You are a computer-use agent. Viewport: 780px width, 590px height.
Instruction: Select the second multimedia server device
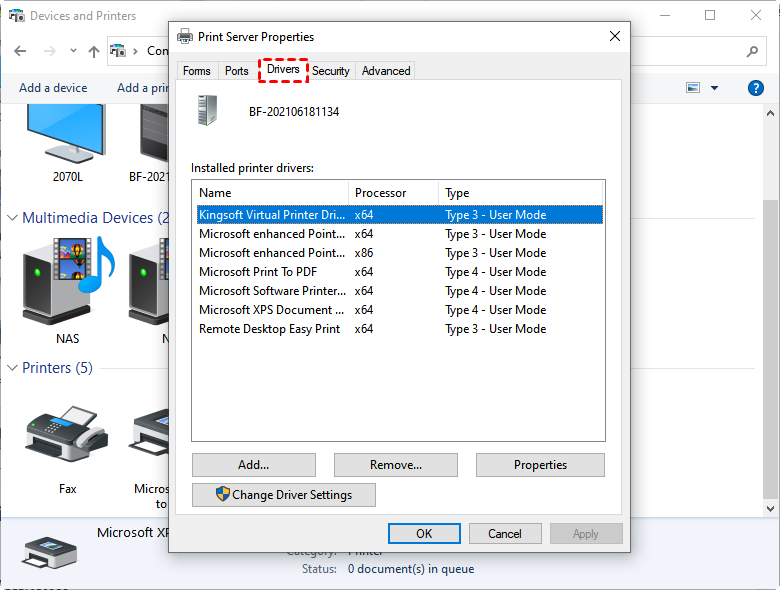pos(149,290)
